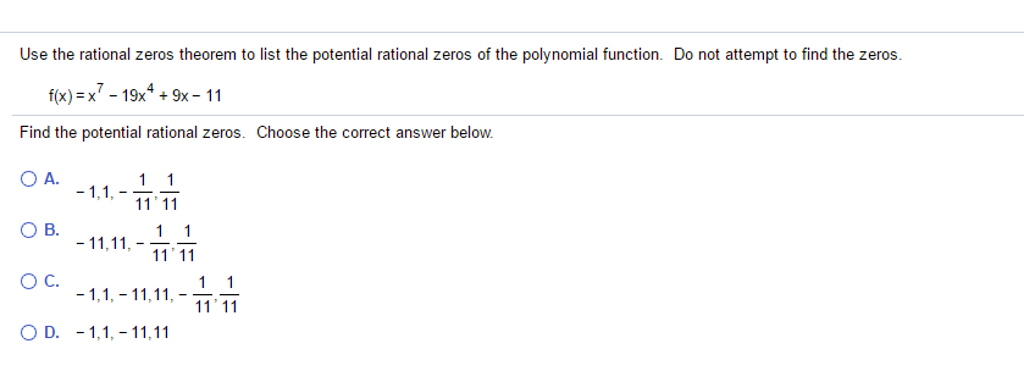Viewport: 1024px width, 371px height.
Task: Click answer text '−1,1,−11,11' of option D
Action: [122, 333]
